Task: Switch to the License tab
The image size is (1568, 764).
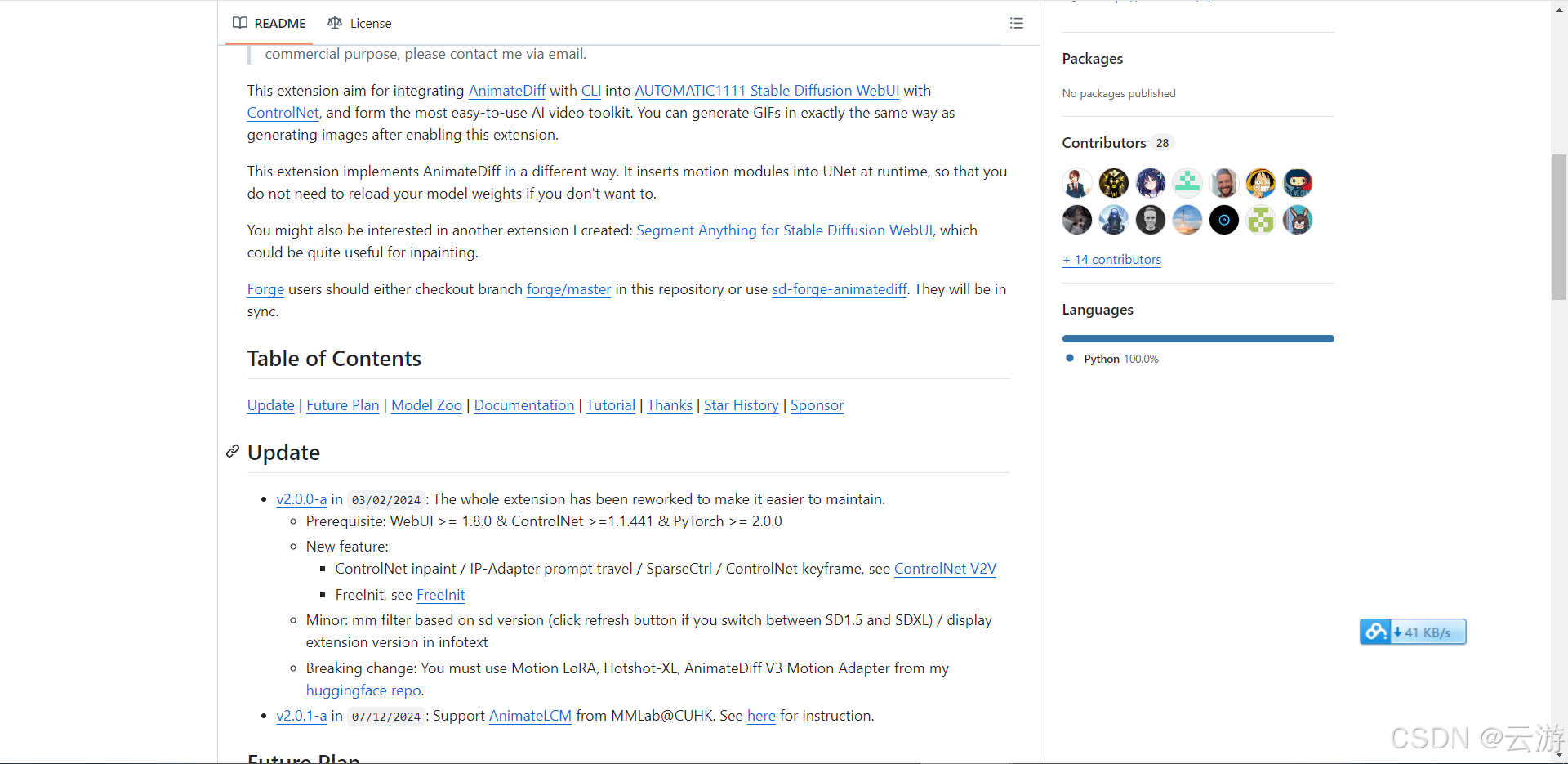Action: tap(359, 23)
